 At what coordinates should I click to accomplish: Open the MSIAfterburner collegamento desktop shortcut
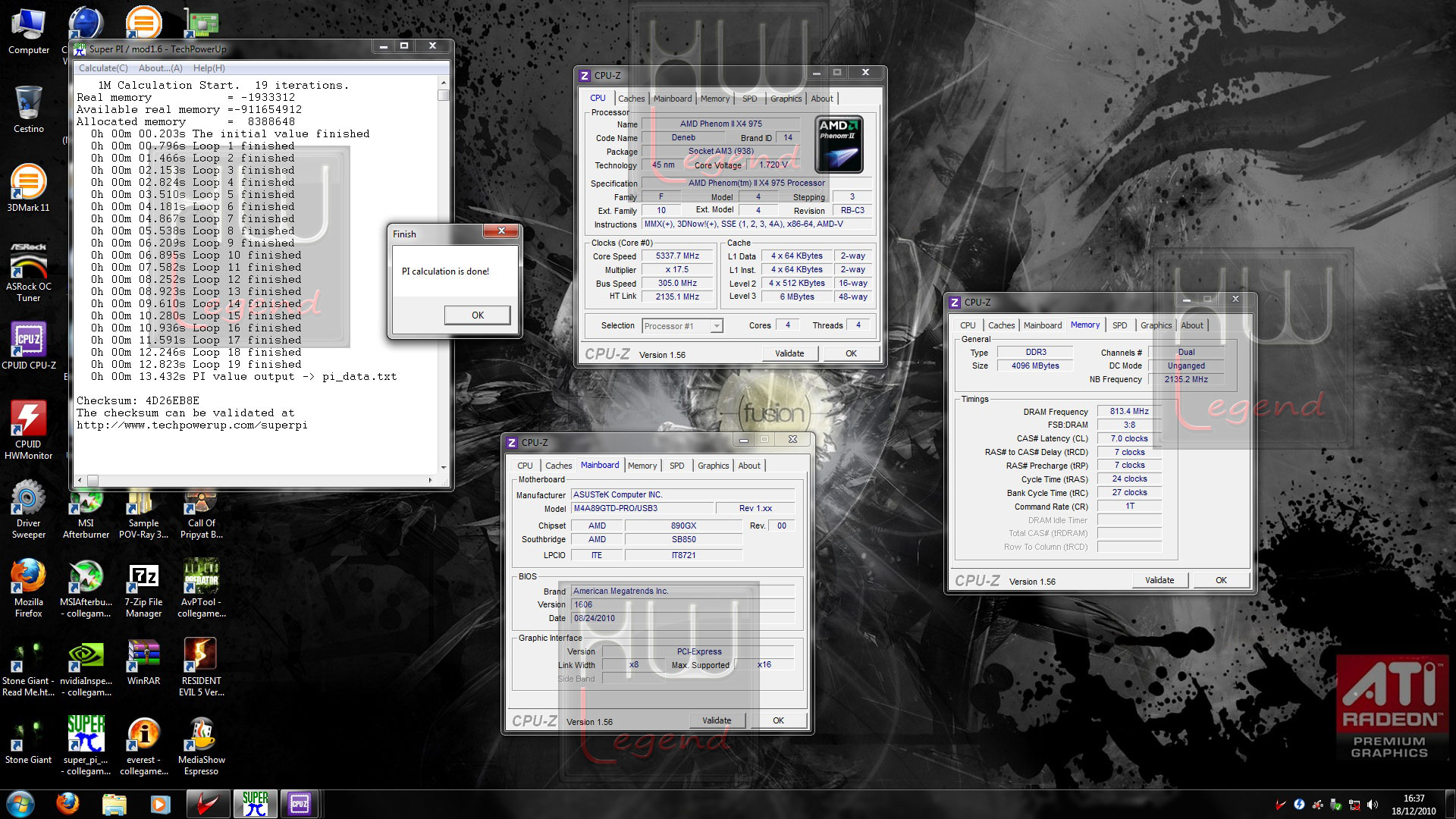point(86,588)
